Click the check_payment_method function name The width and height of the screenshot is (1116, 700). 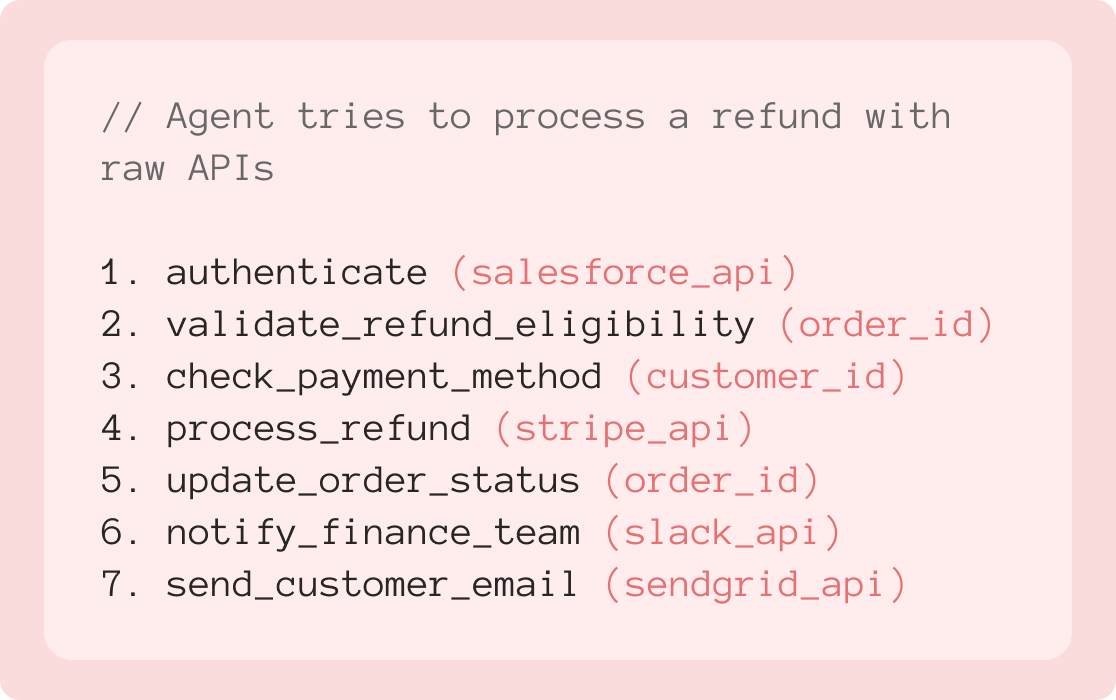click(384, 377)
